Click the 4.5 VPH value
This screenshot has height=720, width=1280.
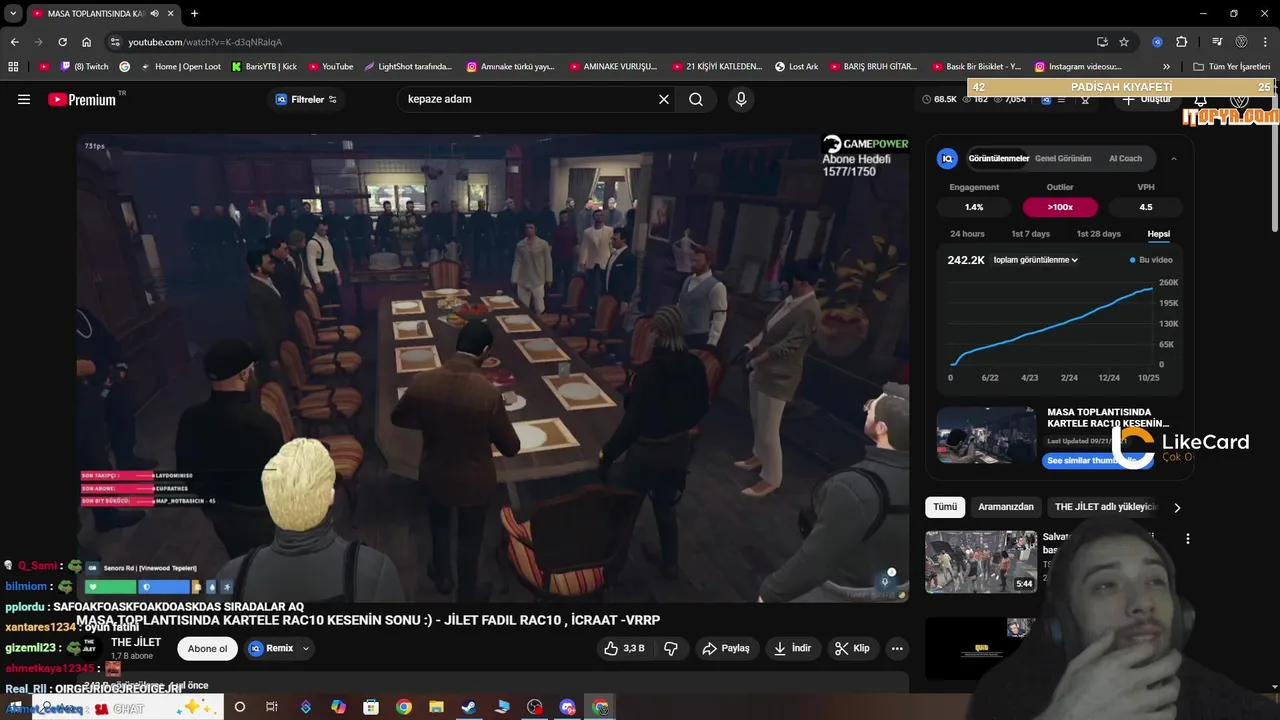pos(1146,207)
